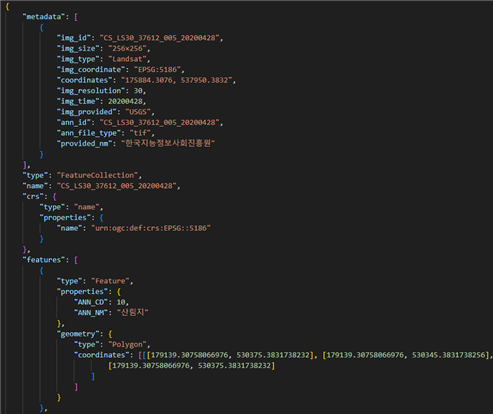Click the "tif" value
The height and width of the screenshot is (414, 493).
pyautogui.click(x=140, y=133)
